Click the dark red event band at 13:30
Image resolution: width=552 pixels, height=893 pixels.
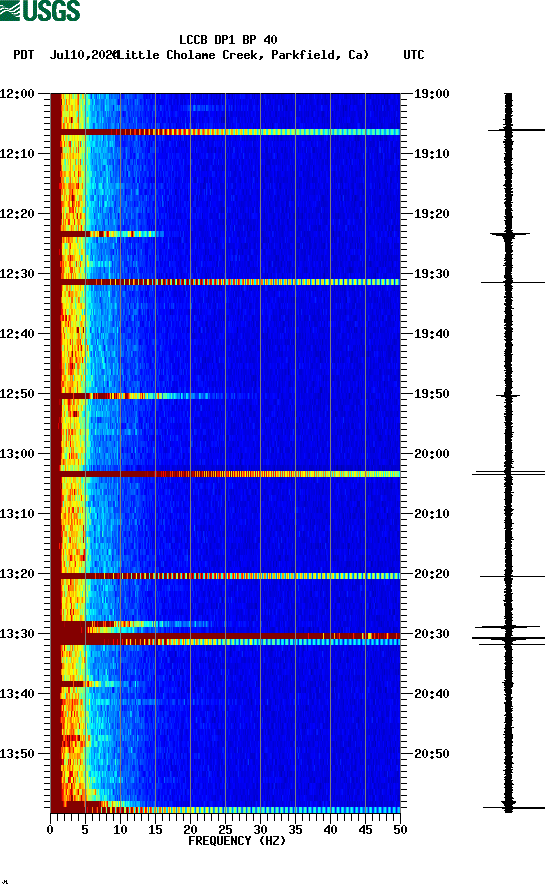click(x=226, y=636)
